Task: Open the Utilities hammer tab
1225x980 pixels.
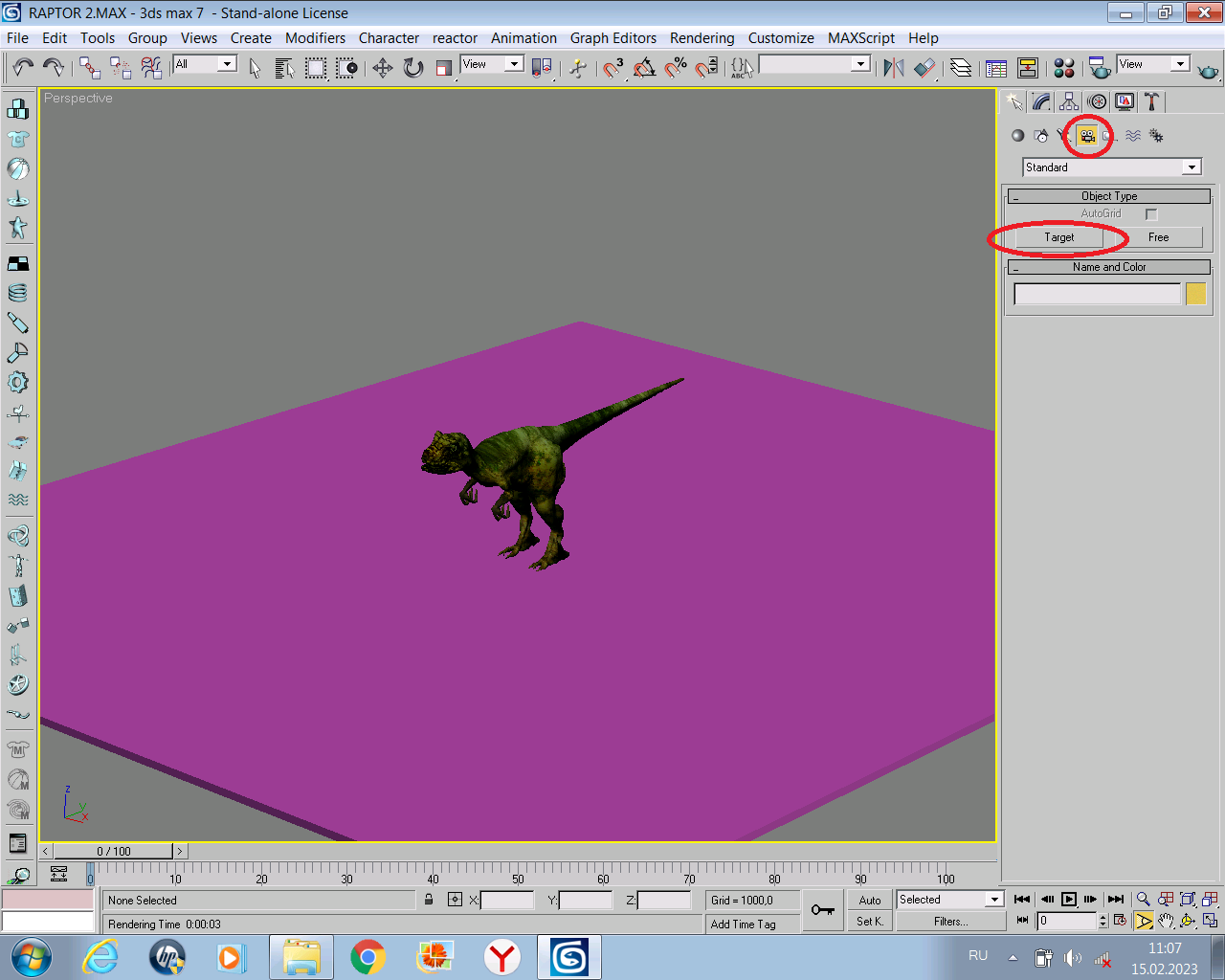Action: click(1151, 101)
